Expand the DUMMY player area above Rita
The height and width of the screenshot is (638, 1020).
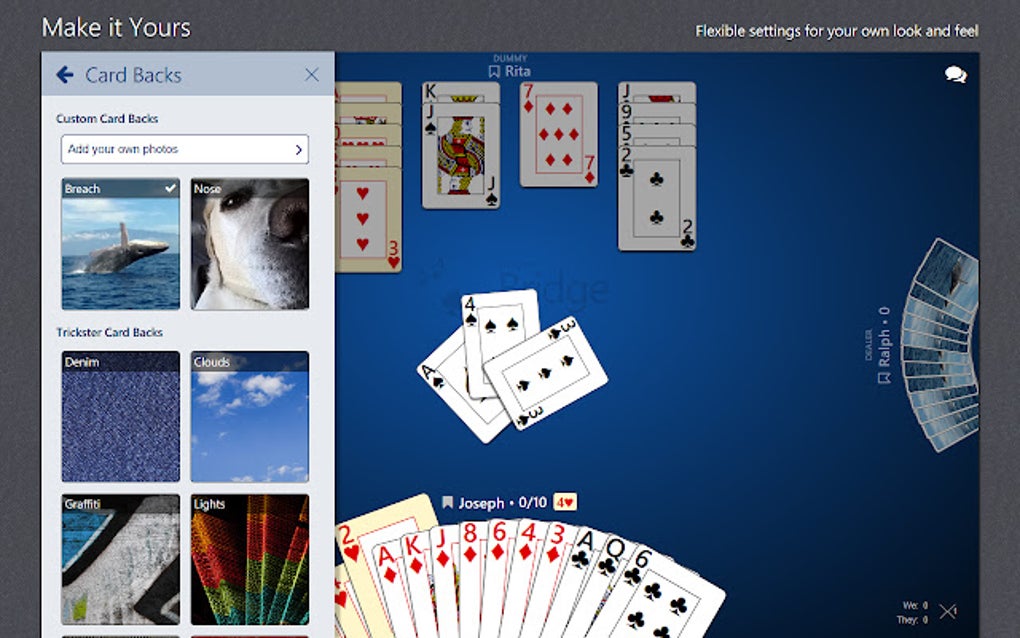point(509,58)
